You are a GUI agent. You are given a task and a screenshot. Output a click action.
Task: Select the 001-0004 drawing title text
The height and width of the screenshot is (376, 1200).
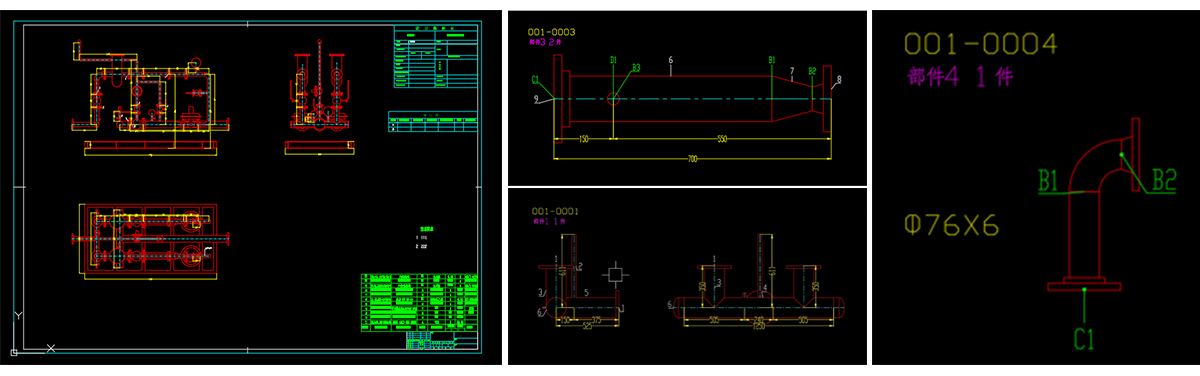pos(980,44)
